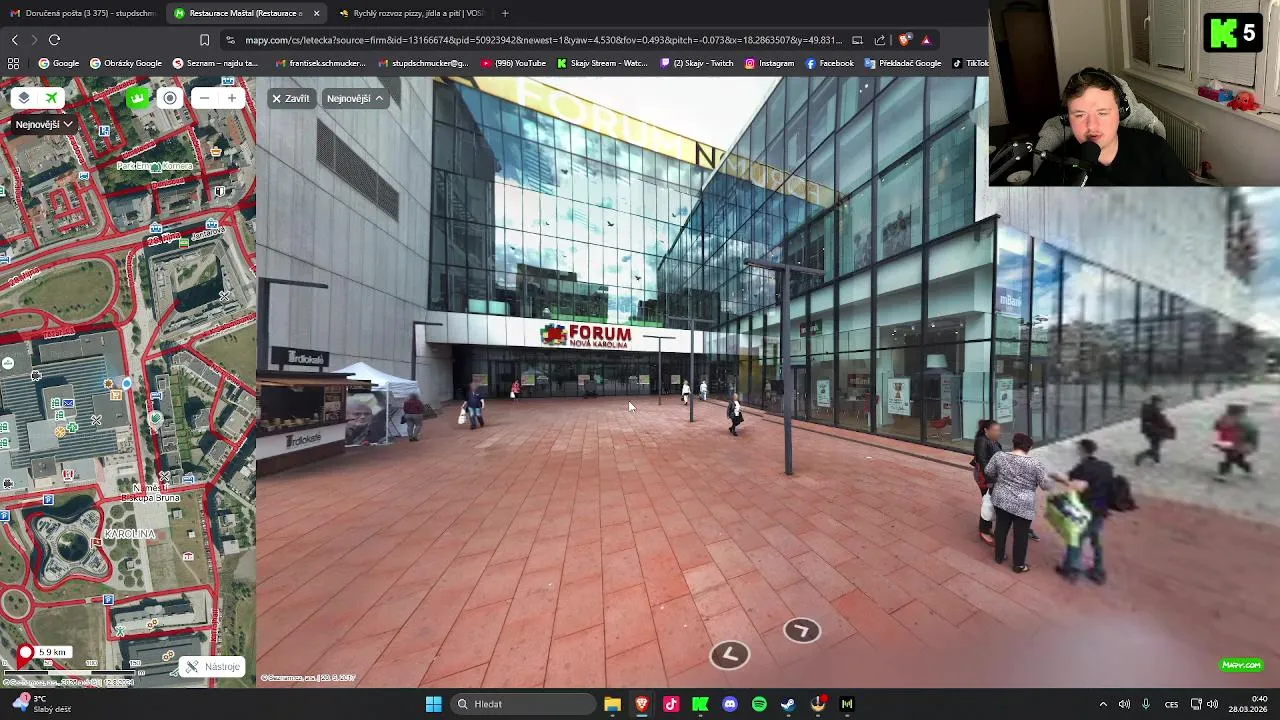Open the TikTok taskbar icon
Screen dimensions: 1280x720
point(671,704)
